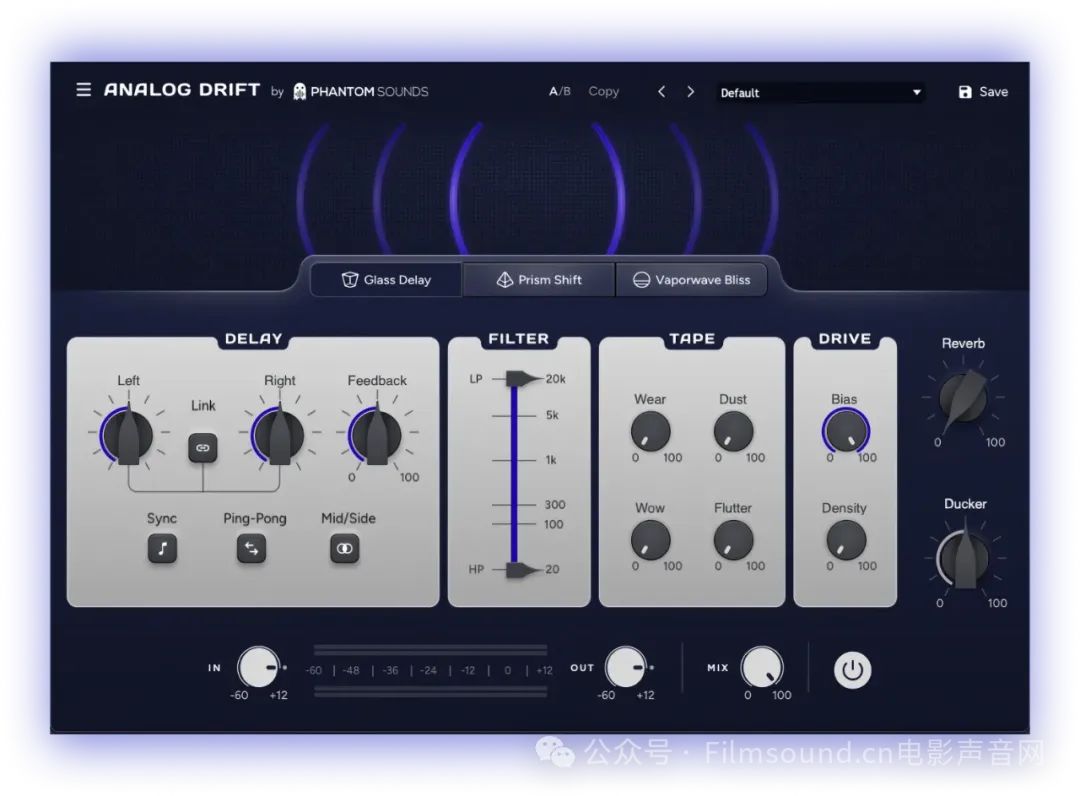
Task: Click the Ping-Pong arrows icon
Action: tap(252, 549)
